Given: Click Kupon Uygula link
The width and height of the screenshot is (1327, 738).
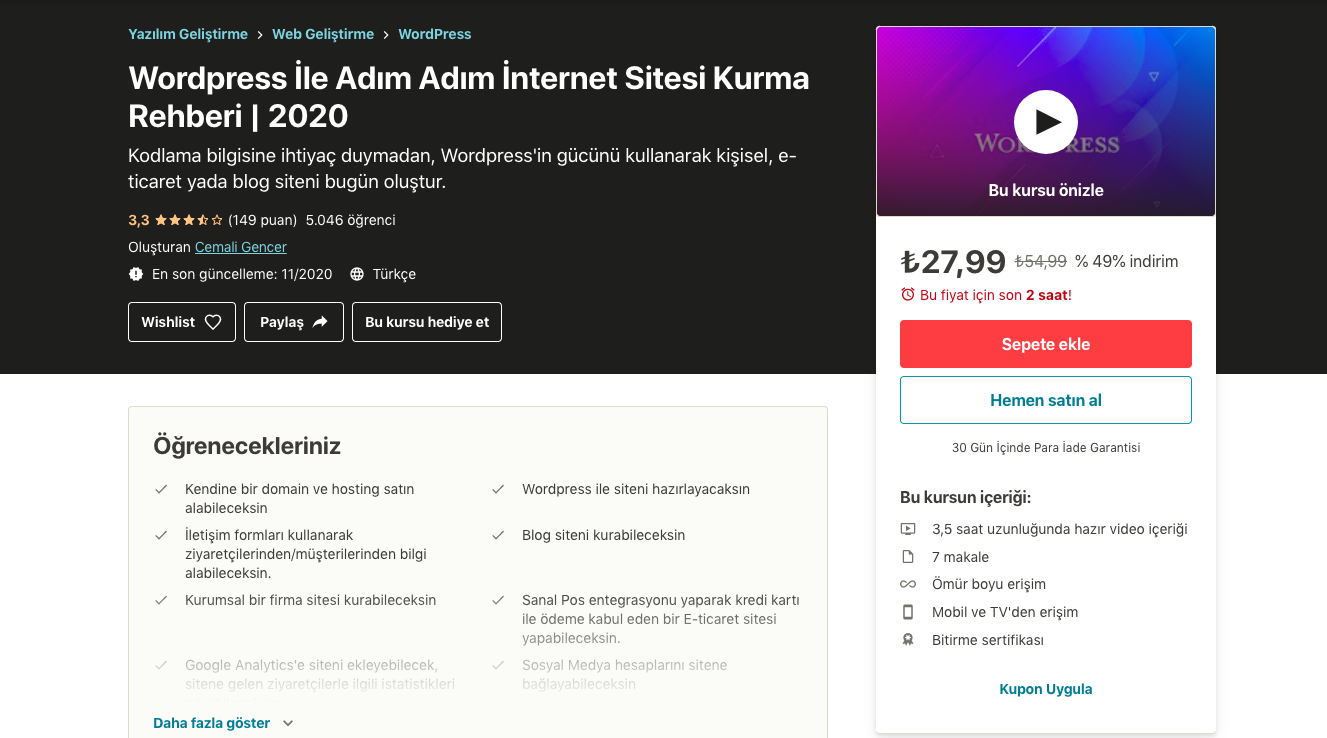Looking at the screenshot, I should click(x=1046, y=689).
